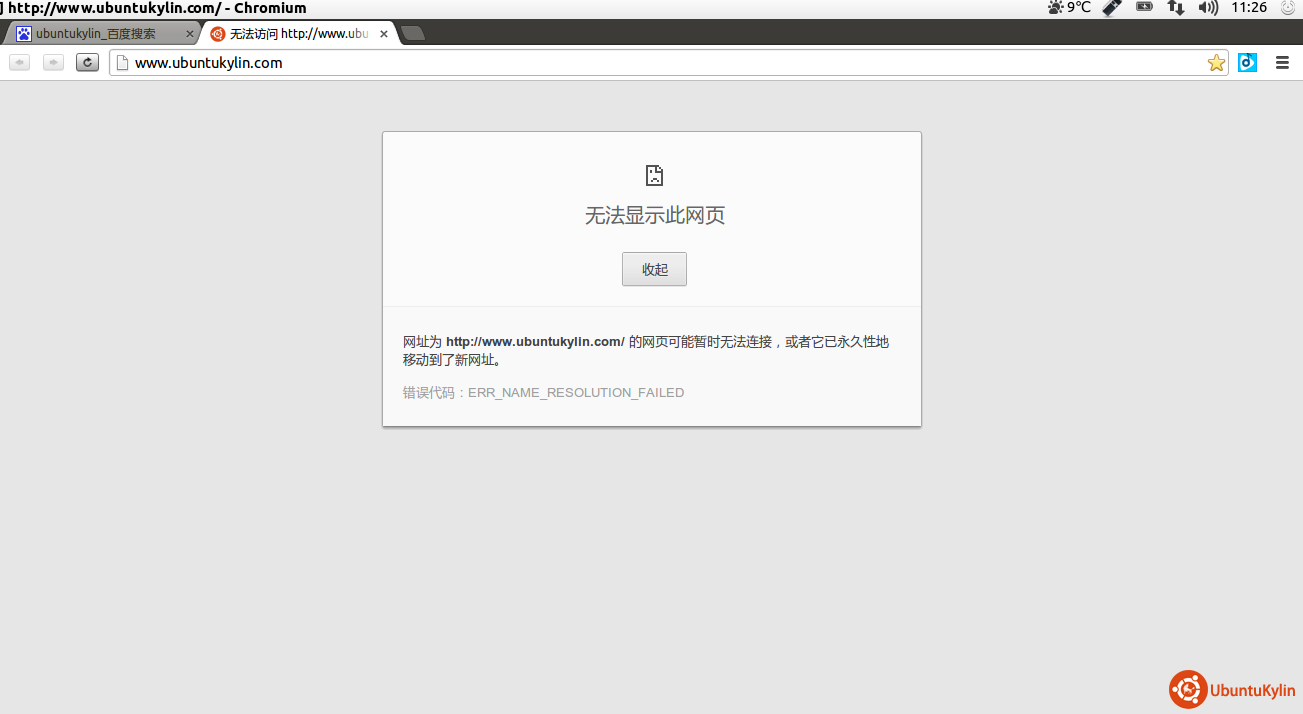Open the clock showing 11:26
The height and width of the screenshot is (714, 1303).
point(1249,8)
